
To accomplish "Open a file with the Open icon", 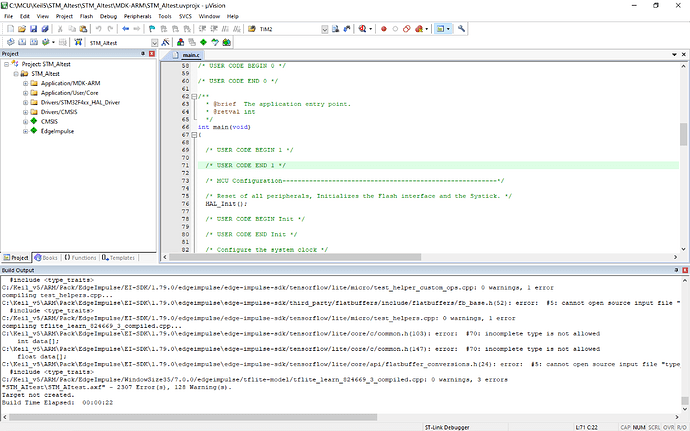I will [x=20, y=29].
